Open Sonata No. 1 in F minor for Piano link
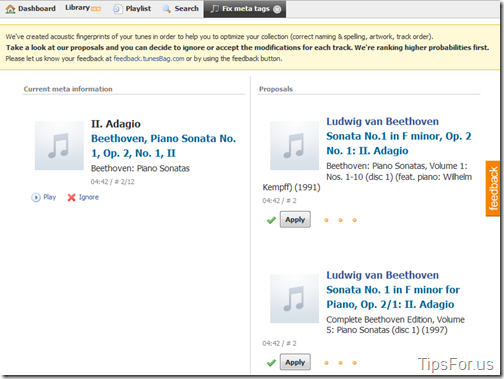Image resolution: width=504 pixels, height=379 pixels. tap(393, 297)
